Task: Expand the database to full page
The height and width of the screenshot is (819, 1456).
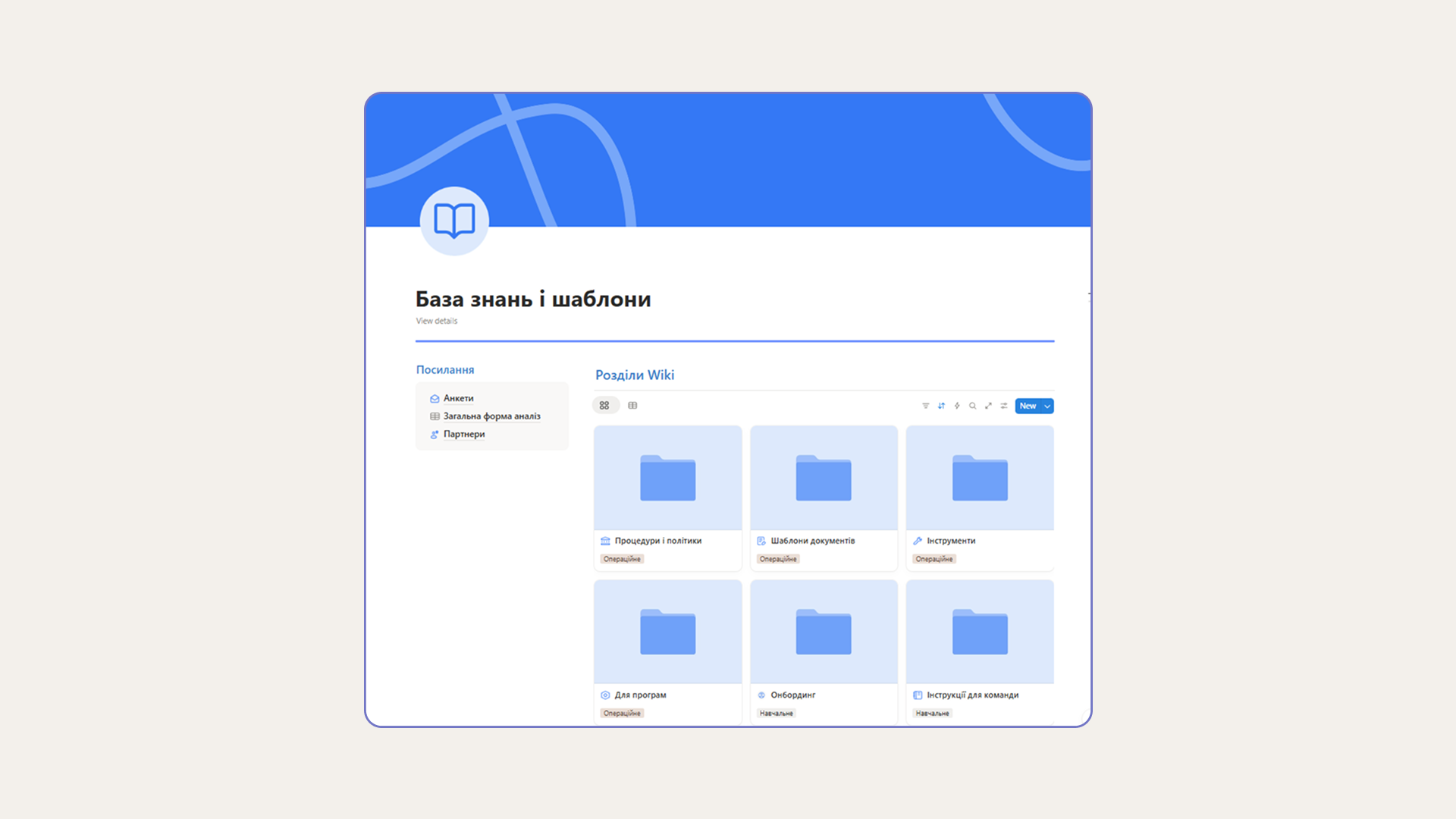Action: 988,406
